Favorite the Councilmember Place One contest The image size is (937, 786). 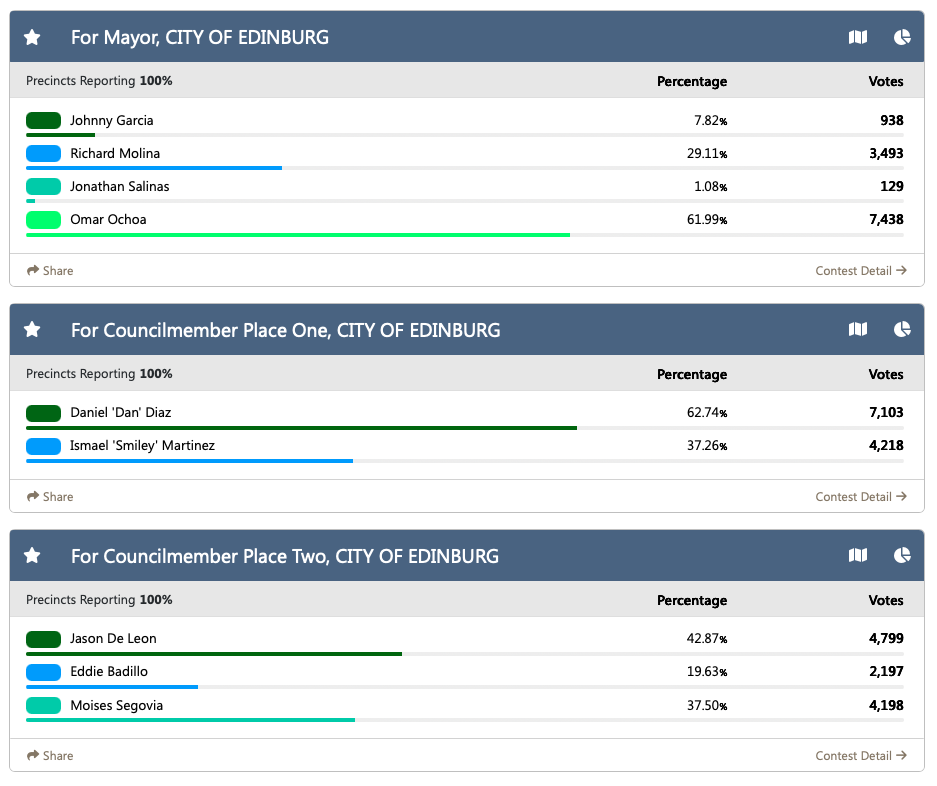tap(32, 330)
